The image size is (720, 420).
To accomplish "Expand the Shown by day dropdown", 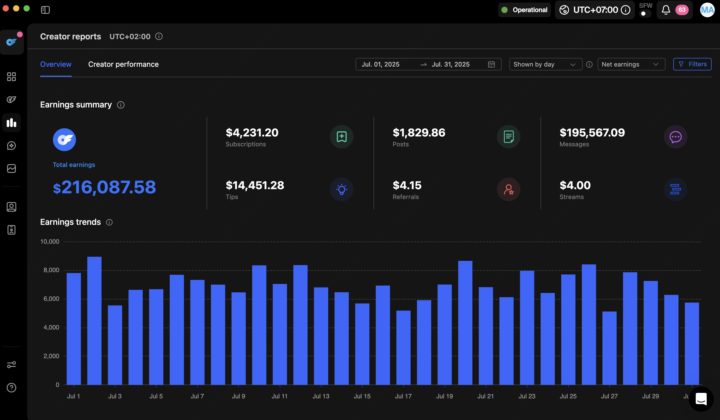I will (545, 64).
